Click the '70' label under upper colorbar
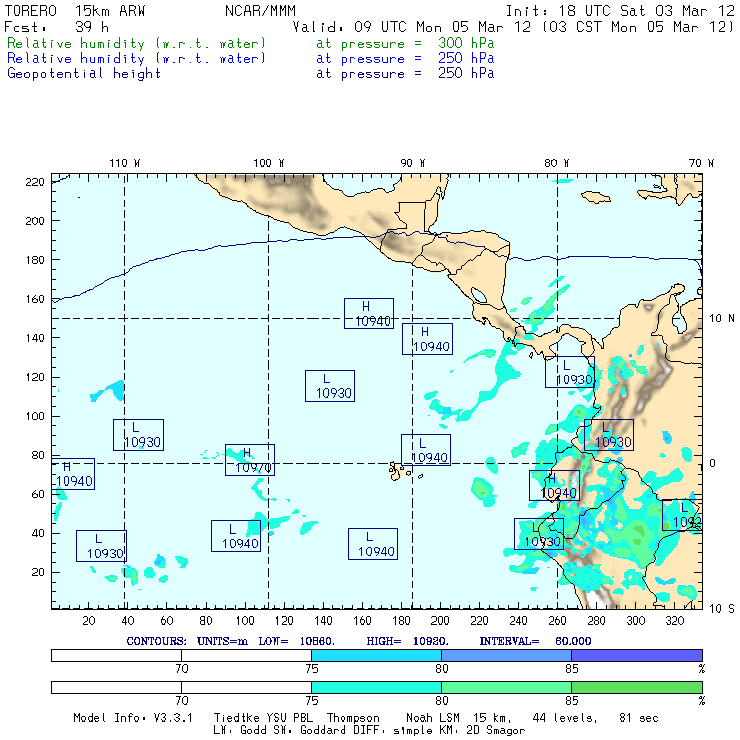Viewport: 740px width, 740px height. pos(182,669)
